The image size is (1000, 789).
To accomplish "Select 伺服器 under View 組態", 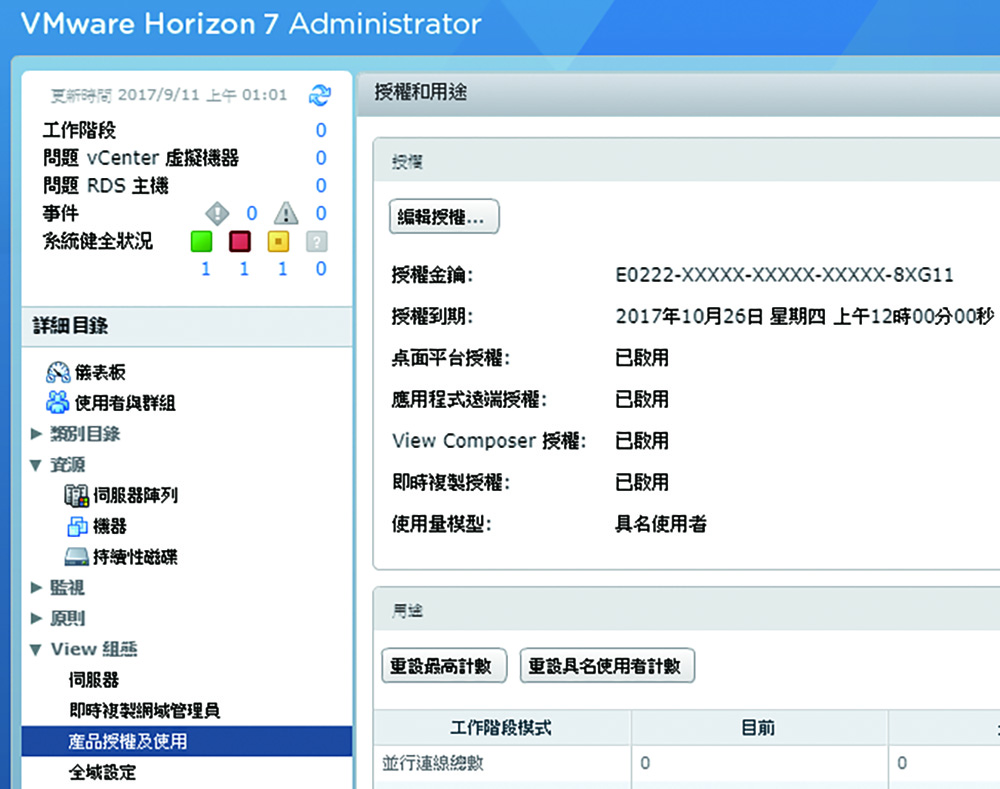I will click(x=94, y=679).
